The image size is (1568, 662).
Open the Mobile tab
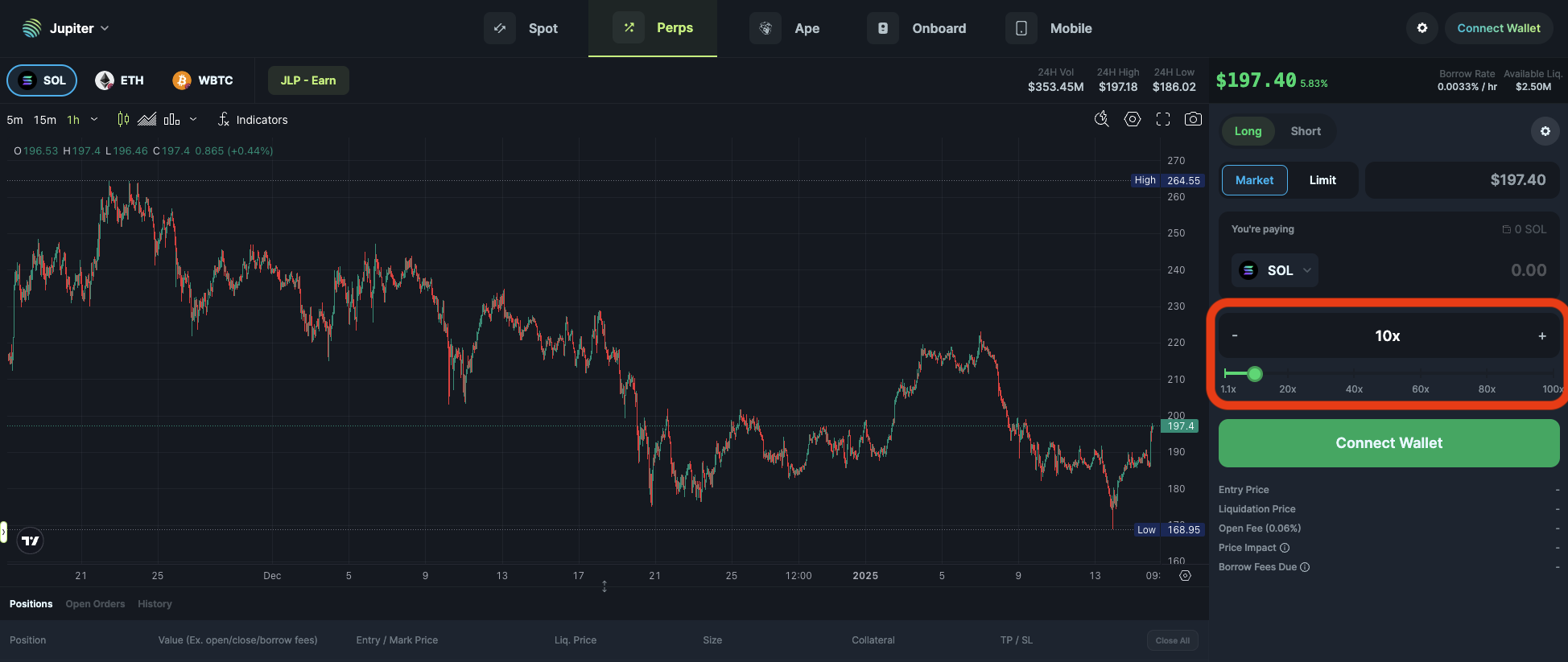point(1049,28)
